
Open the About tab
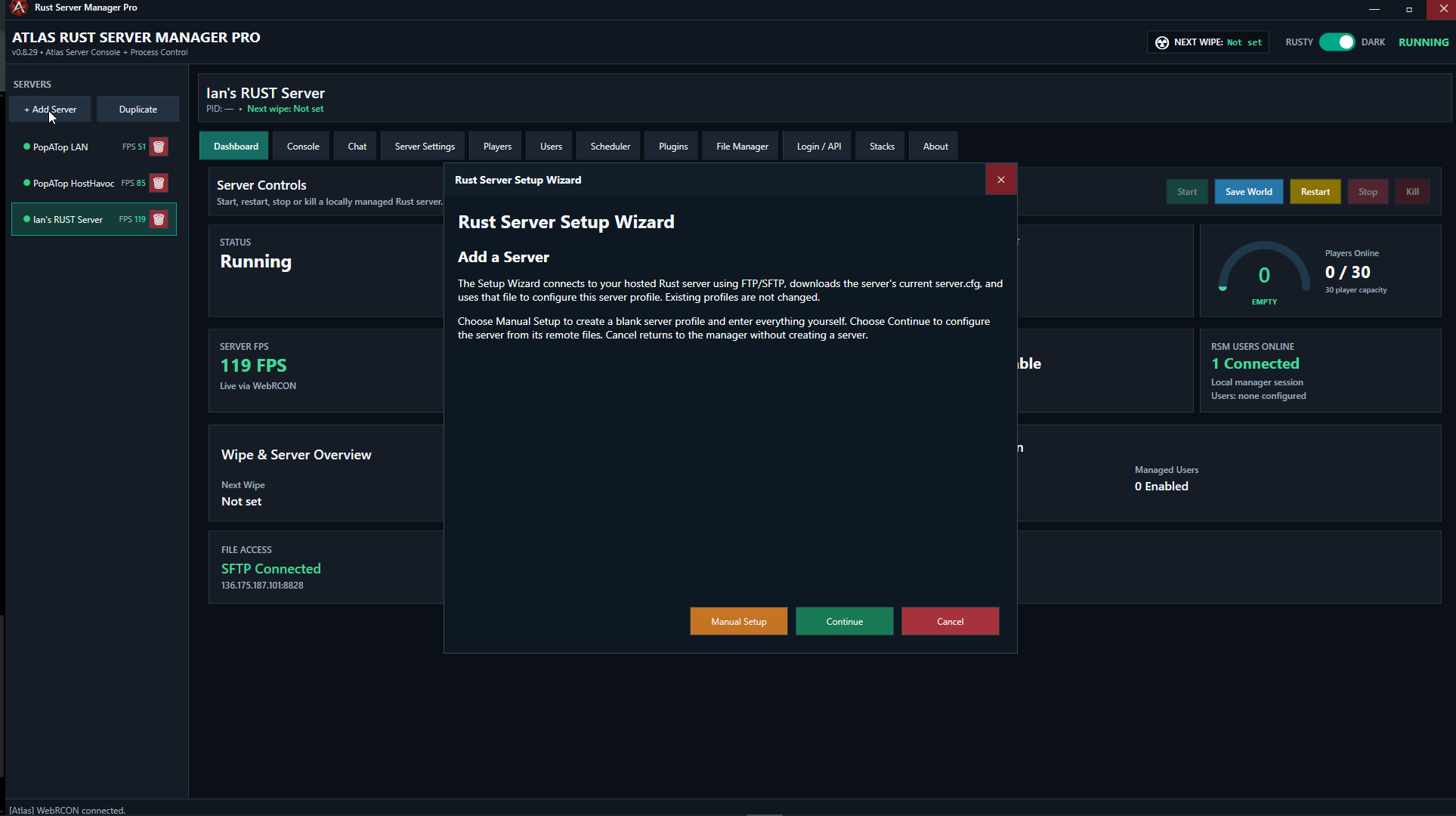[935, 147]
